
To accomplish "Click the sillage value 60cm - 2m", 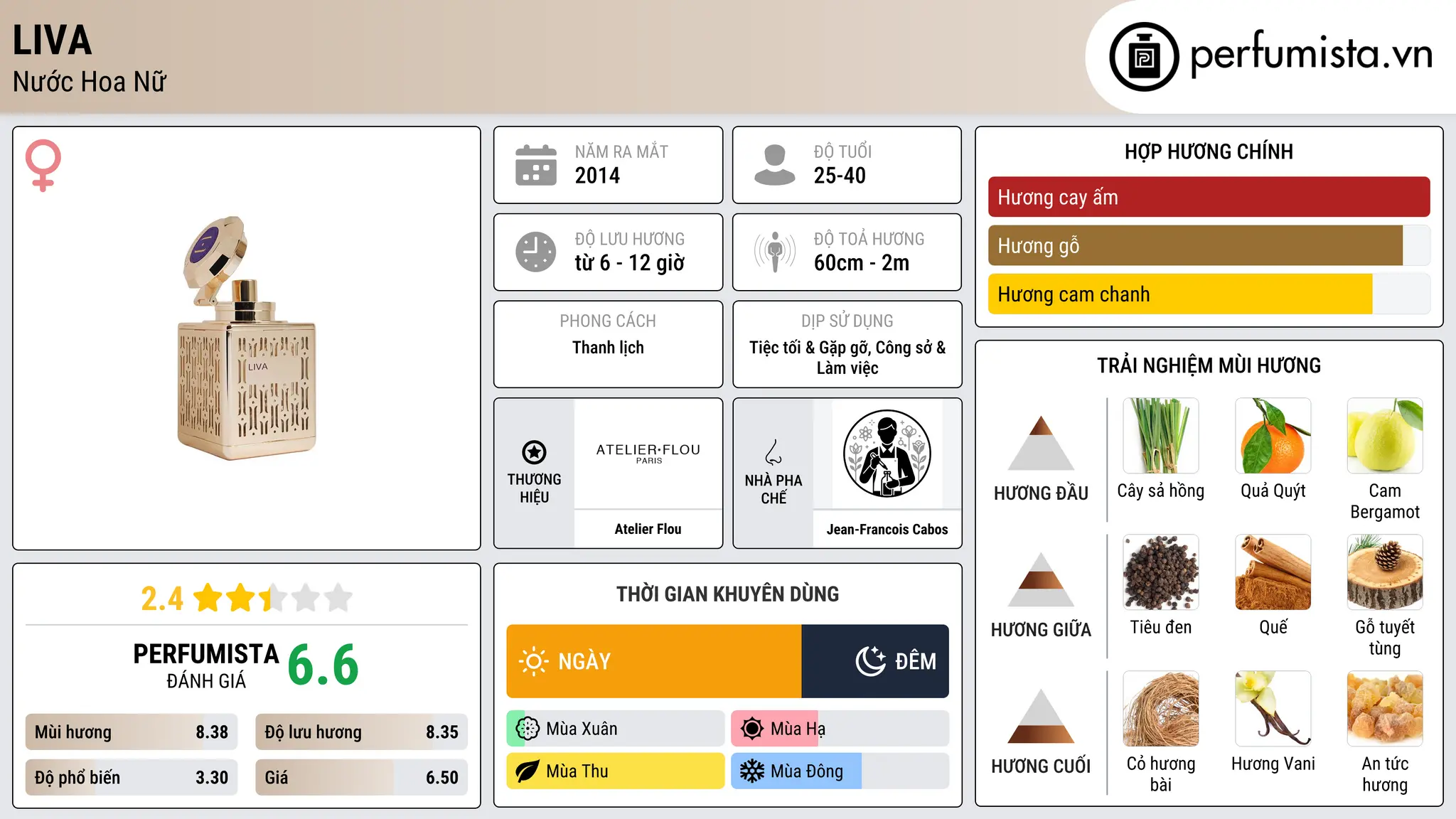I will click(x=862, y=263).
